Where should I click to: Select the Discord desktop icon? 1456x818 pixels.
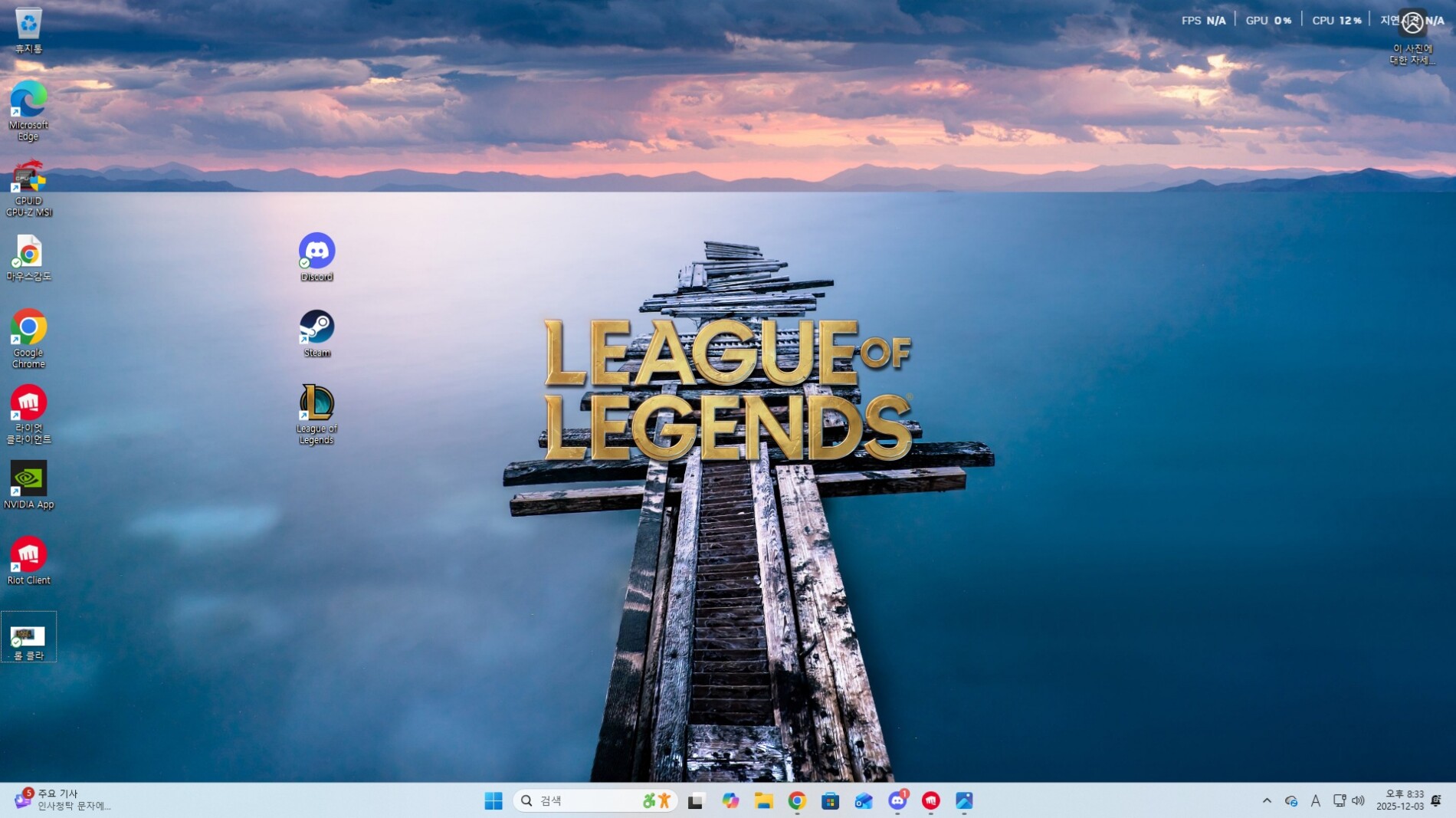(316, 252)
